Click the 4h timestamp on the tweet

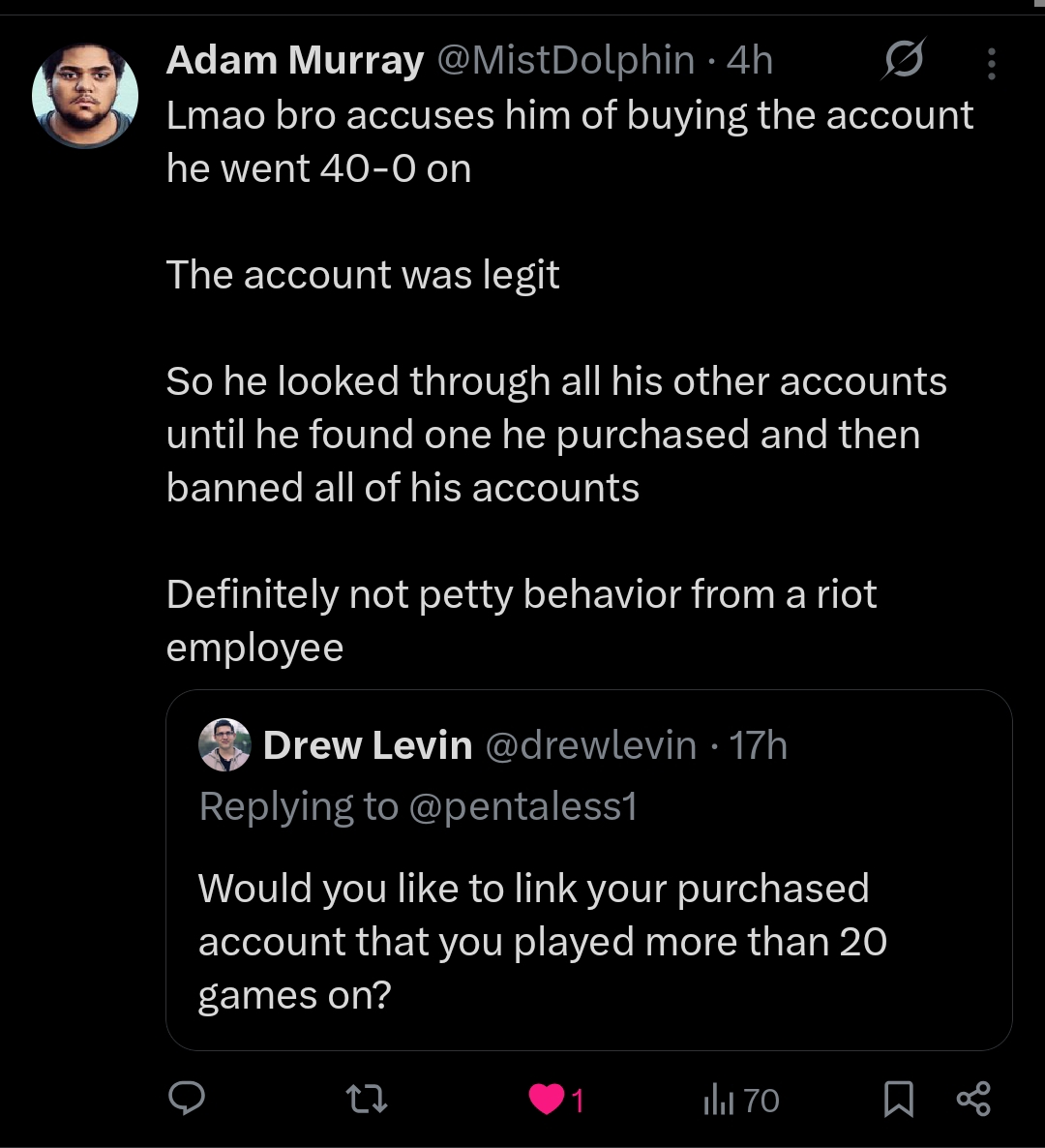click(750, 61)
